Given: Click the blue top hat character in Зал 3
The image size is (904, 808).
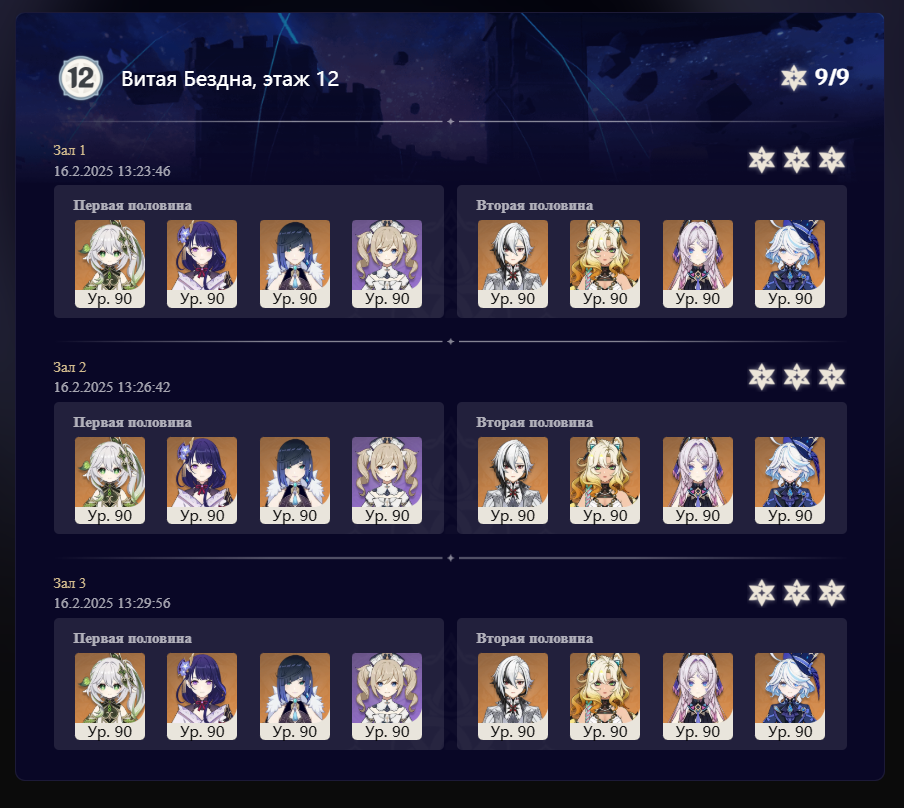Looking at the screenshot, I should click(790, 697).
